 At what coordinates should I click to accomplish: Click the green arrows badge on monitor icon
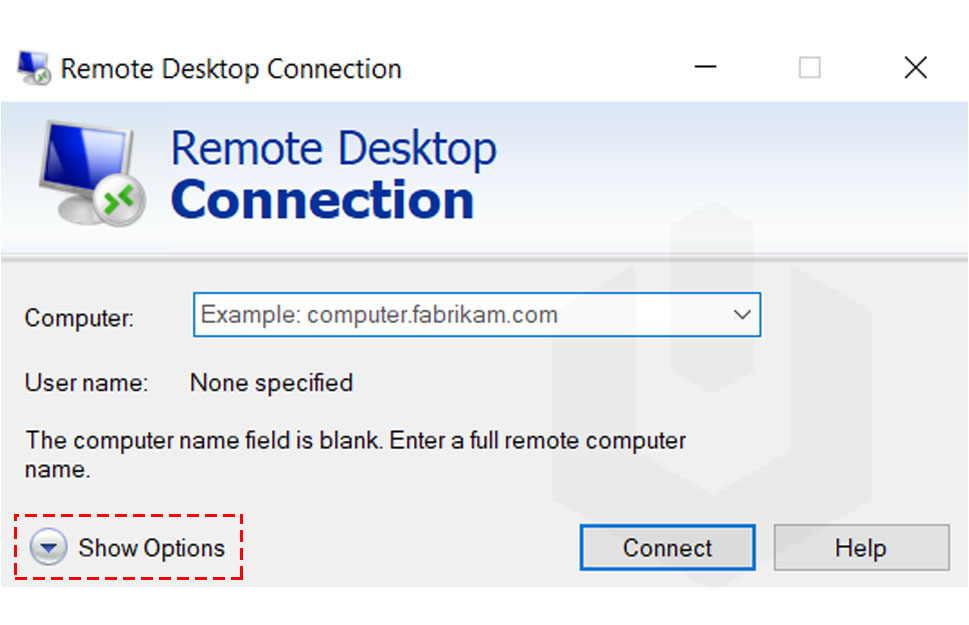coord(120,200)
